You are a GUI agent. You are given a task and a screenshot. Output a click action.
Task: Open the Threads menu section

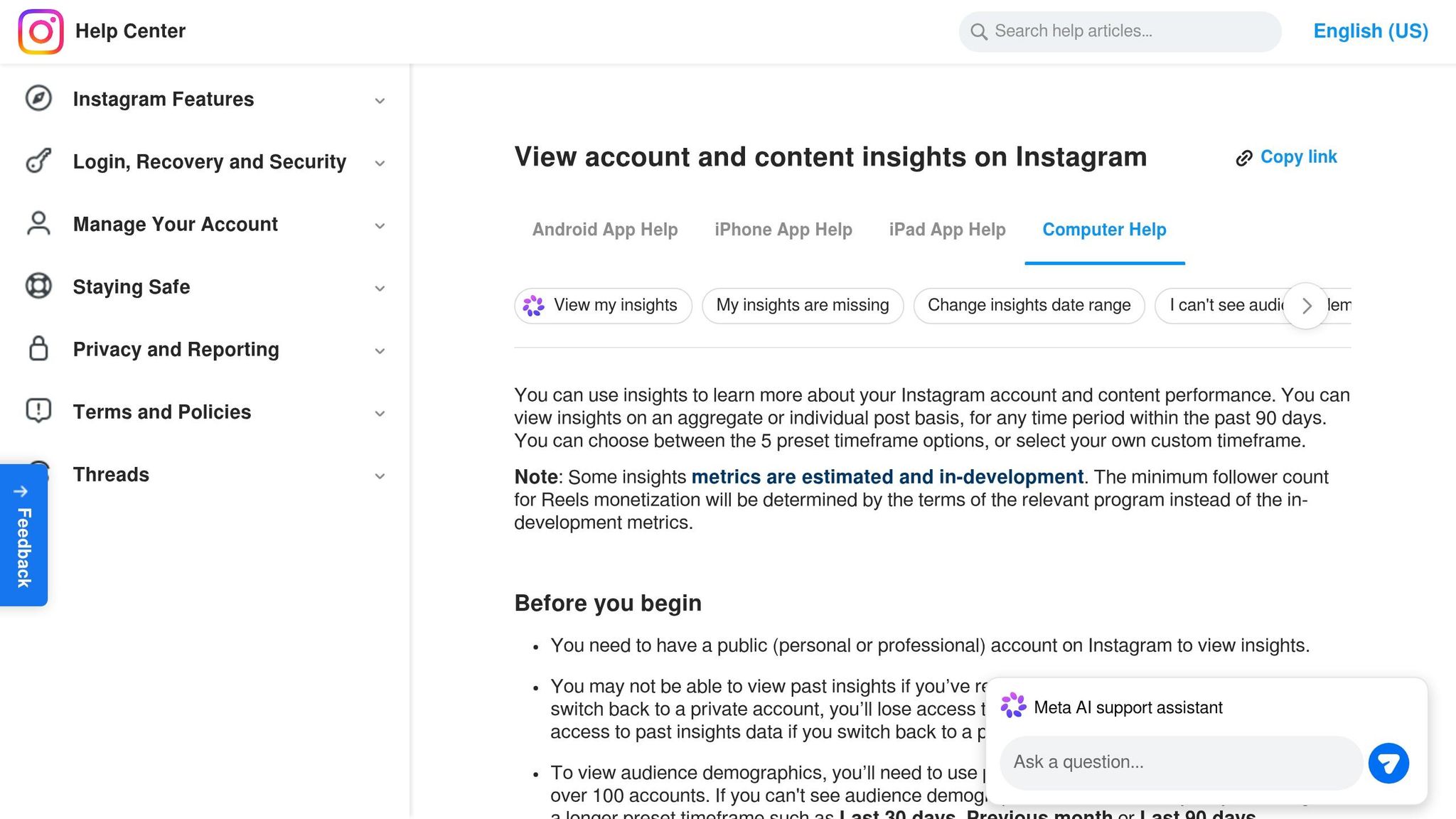(205, 474)
